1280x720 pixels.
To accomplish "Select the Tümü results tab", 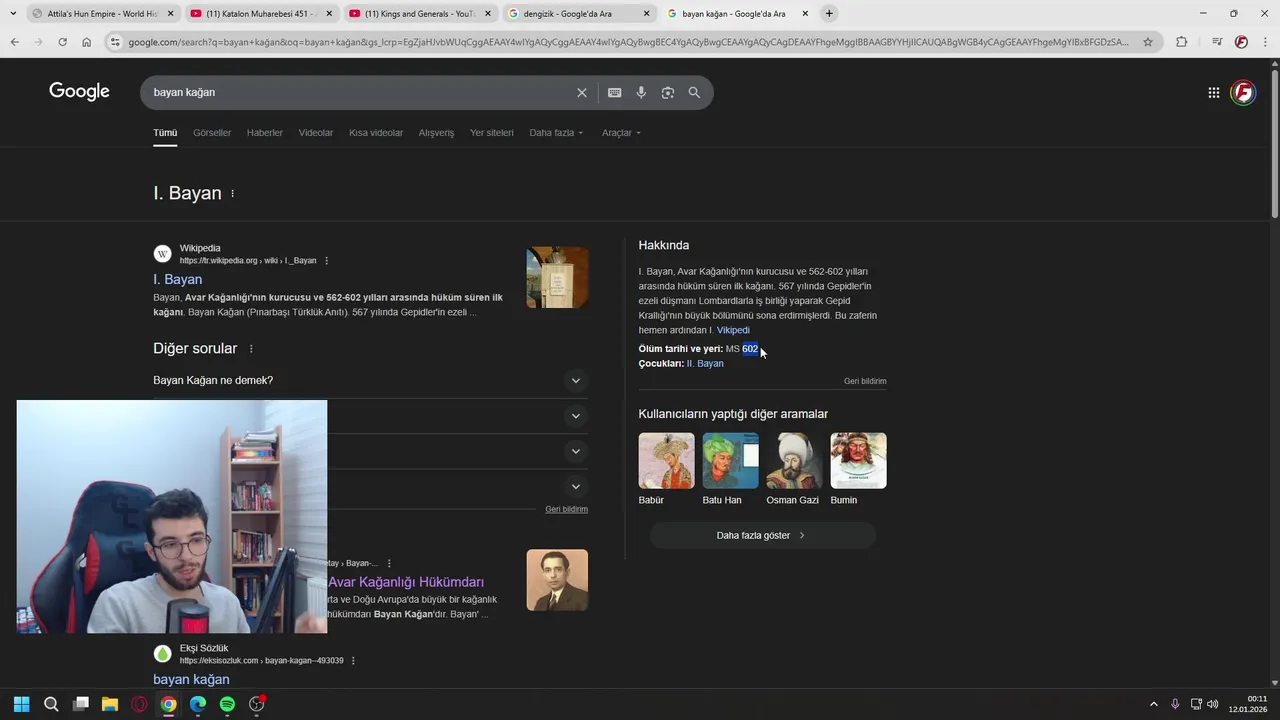I will [165, 133].
